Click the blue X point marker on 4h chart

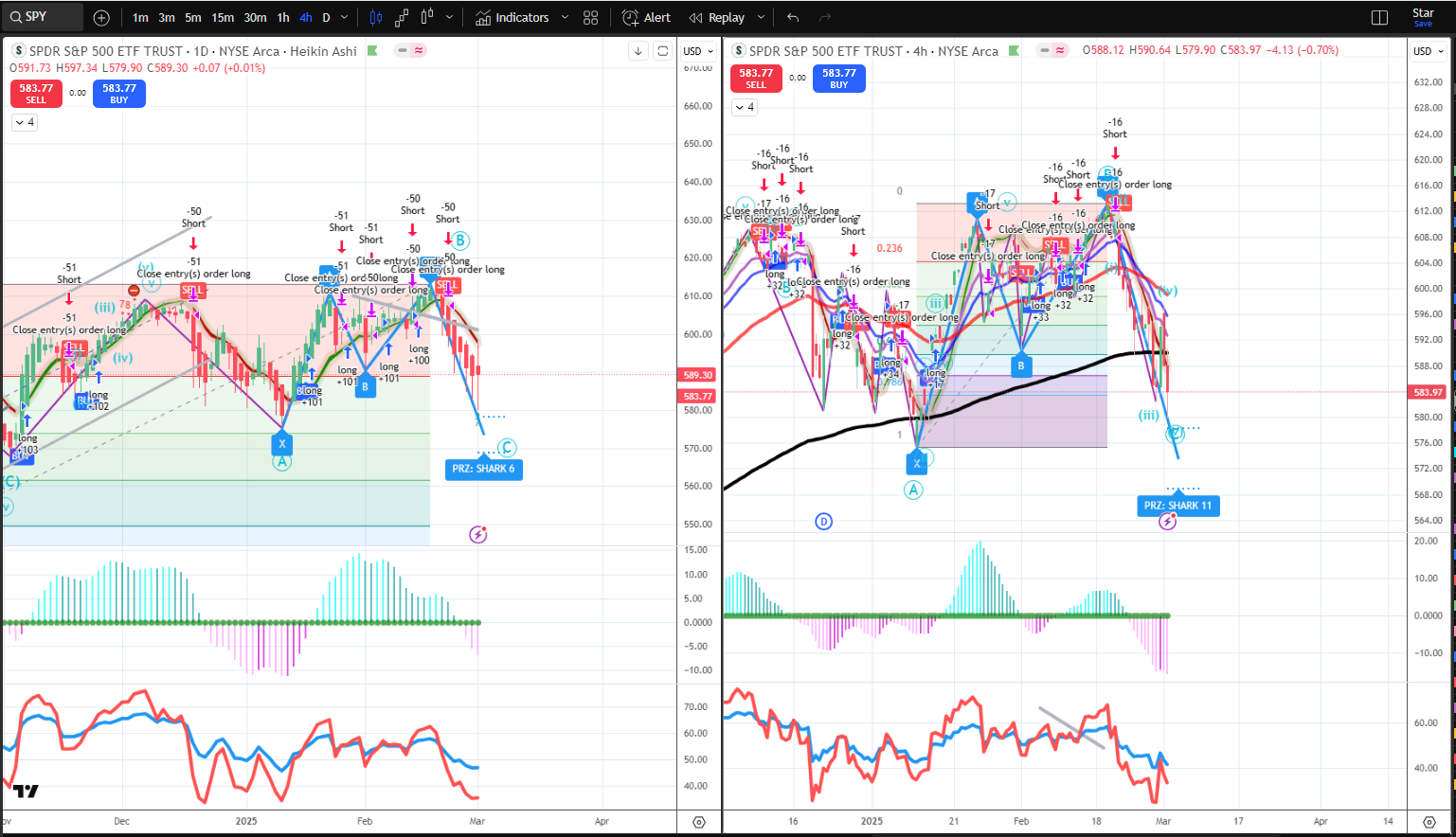(916, 463)
